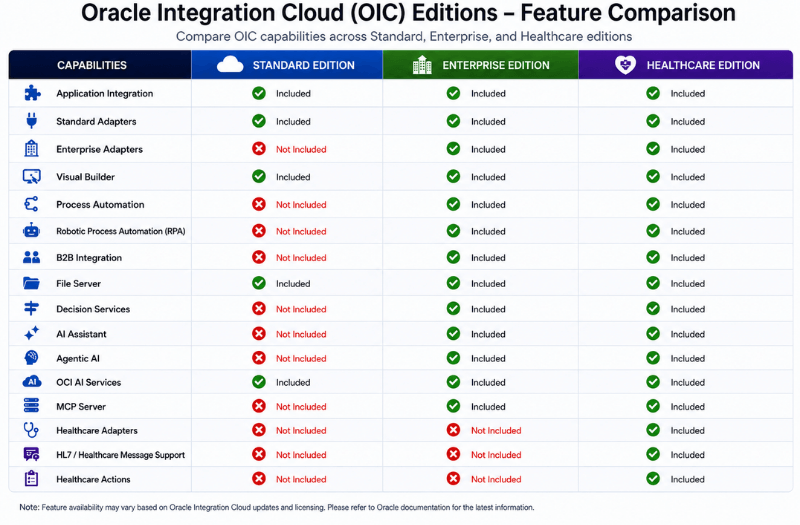Select the ENTERPRISE EDITION column header text

496,65
